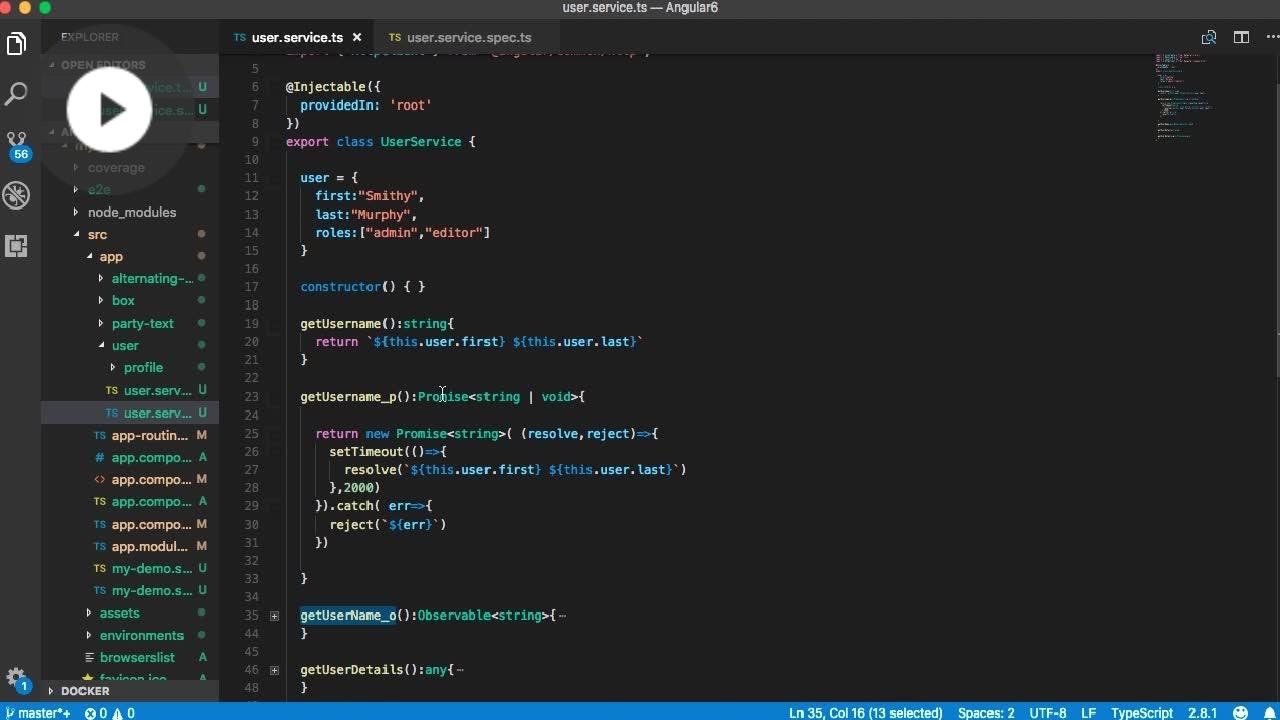The width and height of the screenshot is (1280, 720).
Task: Expand the environments folder
Action: (x=88, y=636)
